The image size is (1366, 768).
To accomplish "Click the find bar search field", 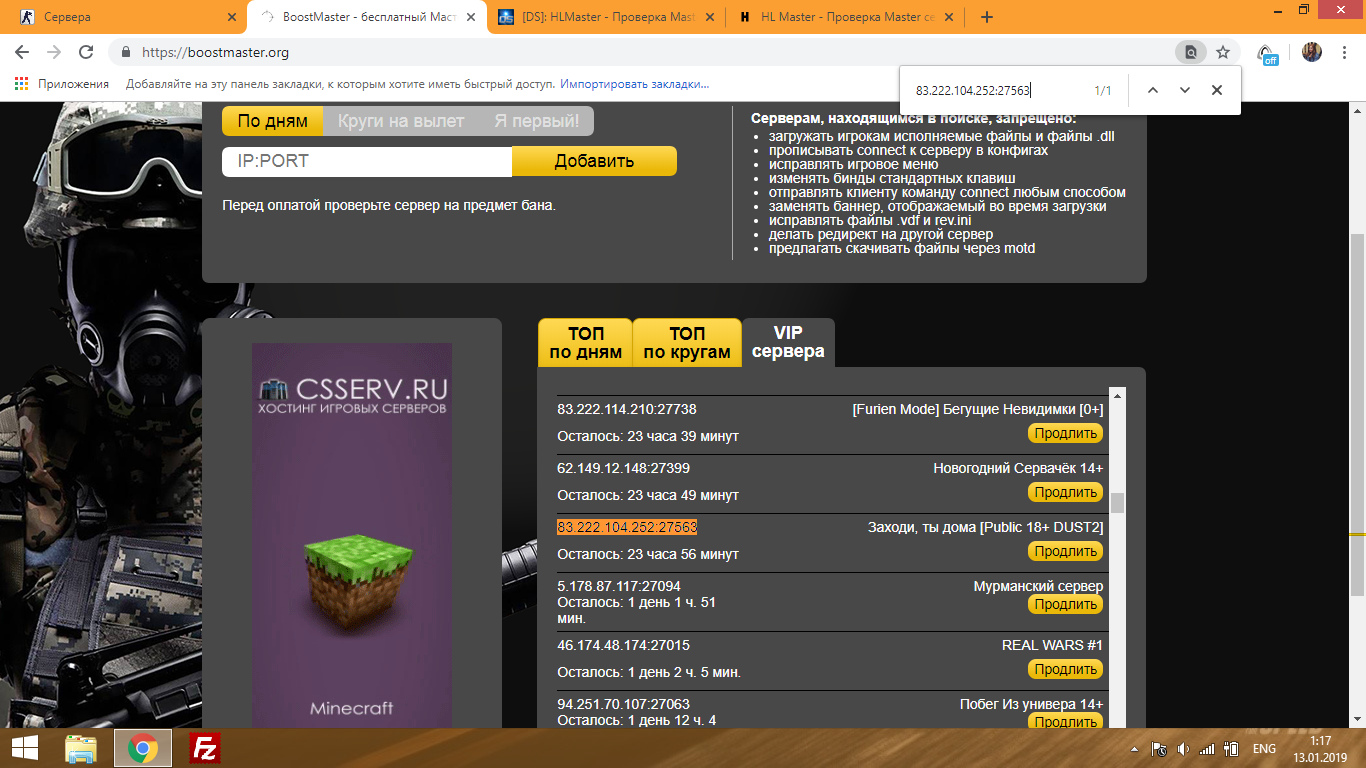I will click(x=1000, y=90).
